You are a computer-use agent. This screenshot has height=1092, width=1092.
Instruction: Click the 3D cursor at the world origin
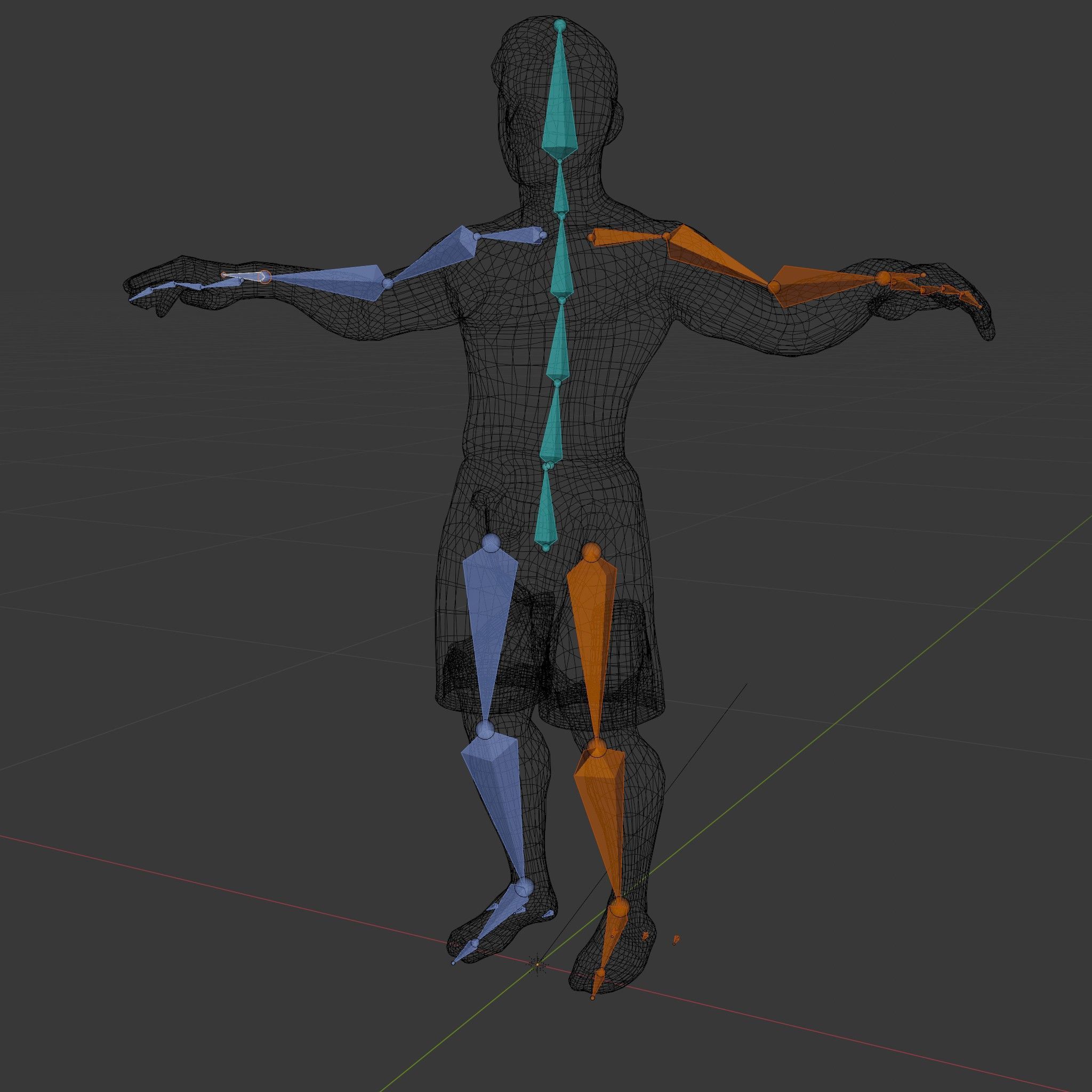pyautogui.click(x=537, y=965)
